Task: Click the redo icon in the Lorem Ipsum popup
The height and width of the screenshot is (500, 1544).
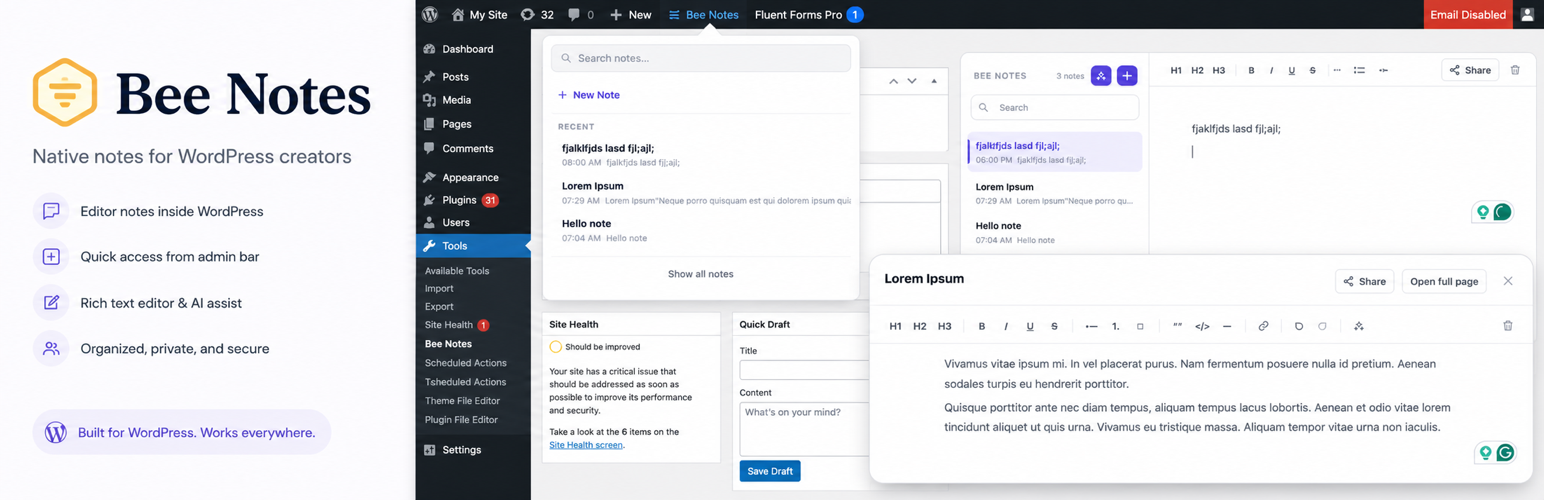Action: pyautogui.click(x=1322, y=326)
